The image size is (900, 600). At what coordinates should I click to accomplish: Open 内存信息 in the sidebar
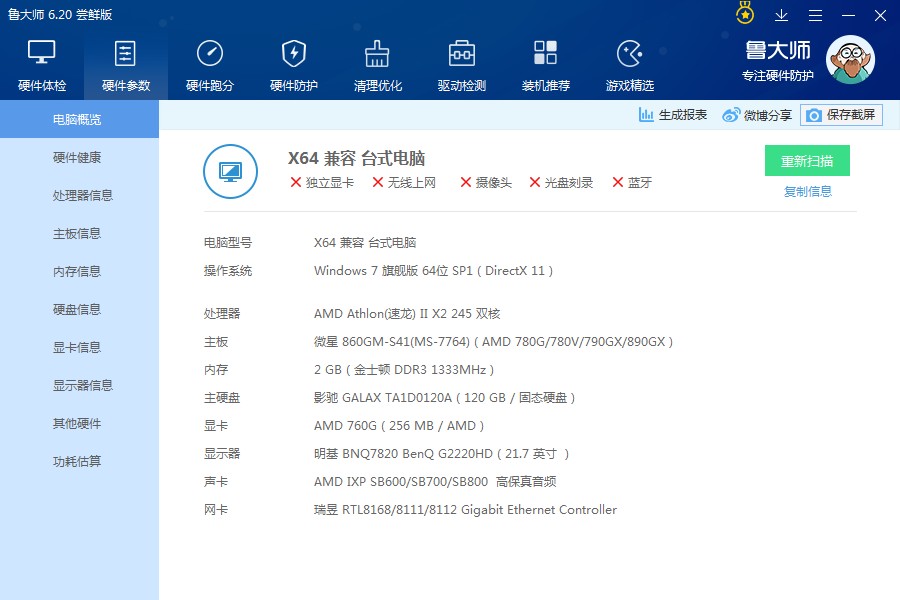(79, 271)
